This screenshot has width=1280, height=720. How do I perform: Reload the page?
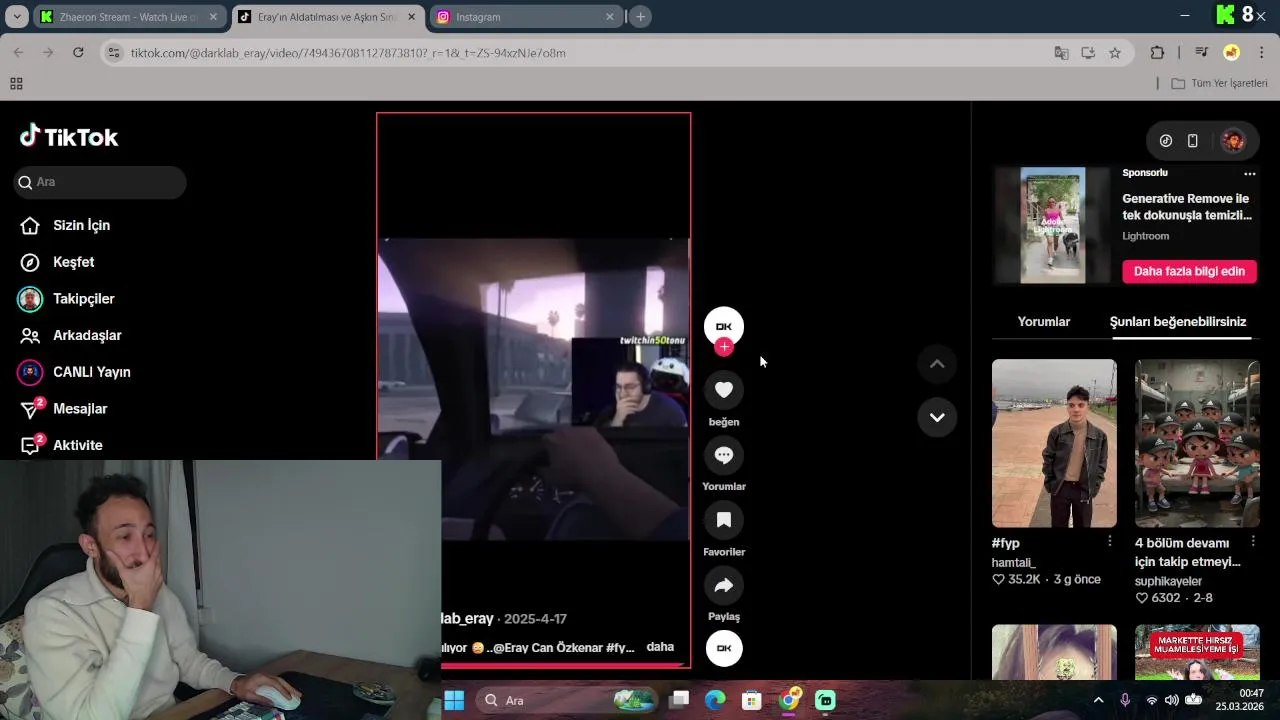[78, 52]
